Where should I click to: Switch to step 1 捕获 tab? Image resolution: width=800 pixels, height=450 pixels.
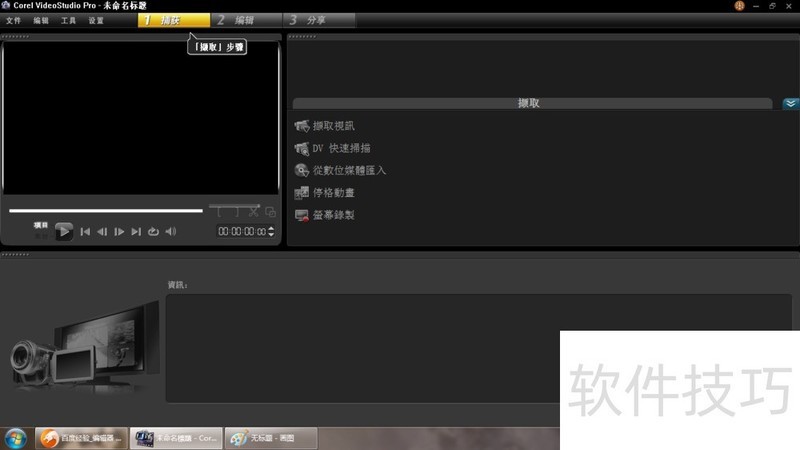[x=174, y=20]
